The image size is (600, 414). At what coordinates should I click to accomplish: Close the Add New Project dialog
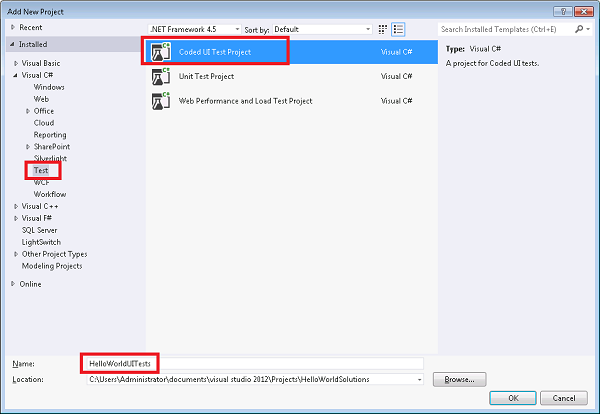click(x=586, y=8)
